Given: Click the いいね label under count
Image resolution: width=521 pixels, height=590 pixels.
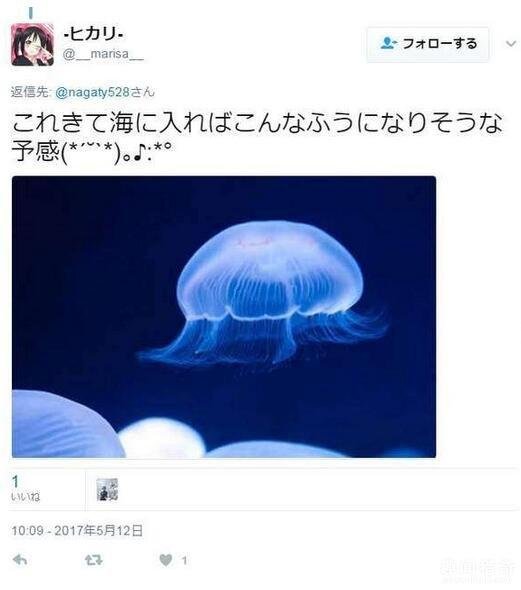Looking at the screenshot, I should tap(26, 497).
